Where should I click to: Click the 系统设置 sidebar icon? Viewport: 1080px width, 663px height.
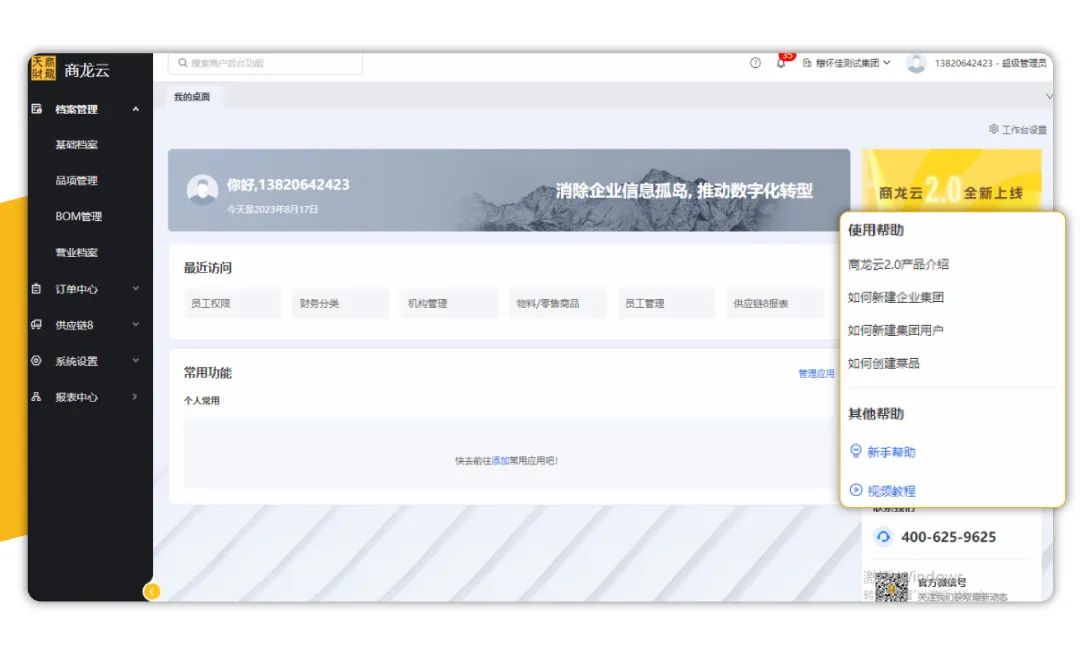[x=37, y=361]
